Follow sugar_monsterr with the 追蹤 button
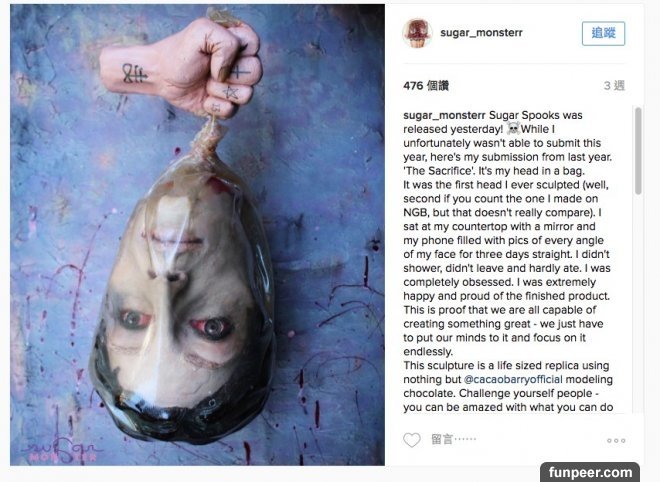Screen dimensions: 660x482 [x=603, y=33]
